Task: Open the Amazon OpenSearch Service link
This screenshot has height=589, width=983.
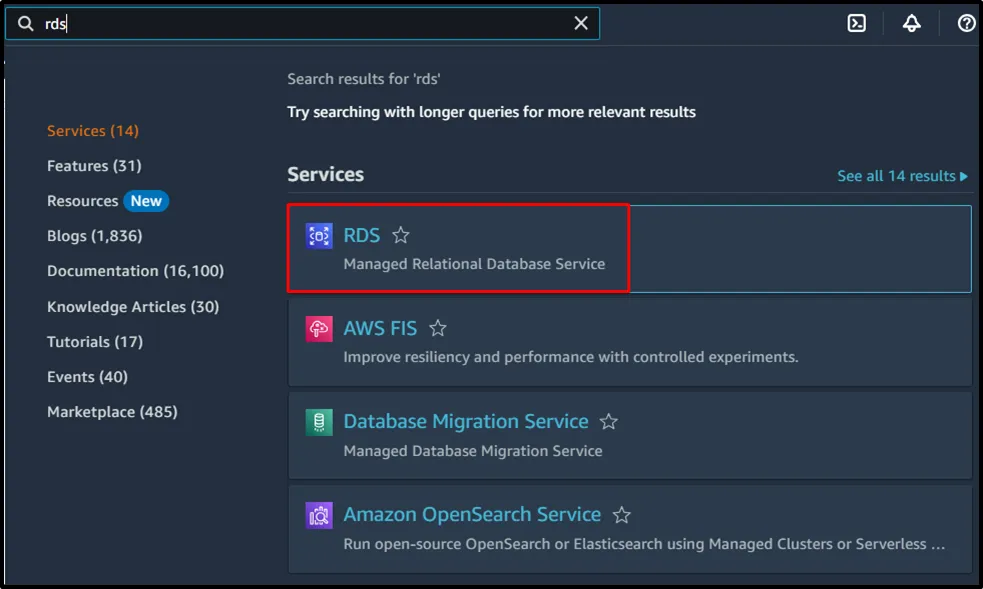Action: [472, 515]
